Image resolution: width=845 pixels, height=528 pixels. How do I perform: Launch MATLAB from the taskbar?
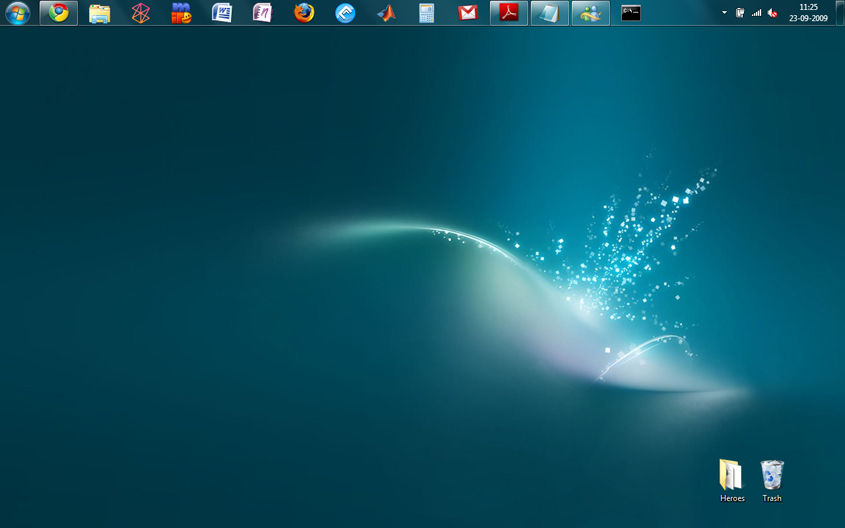[x=386, y=13]
